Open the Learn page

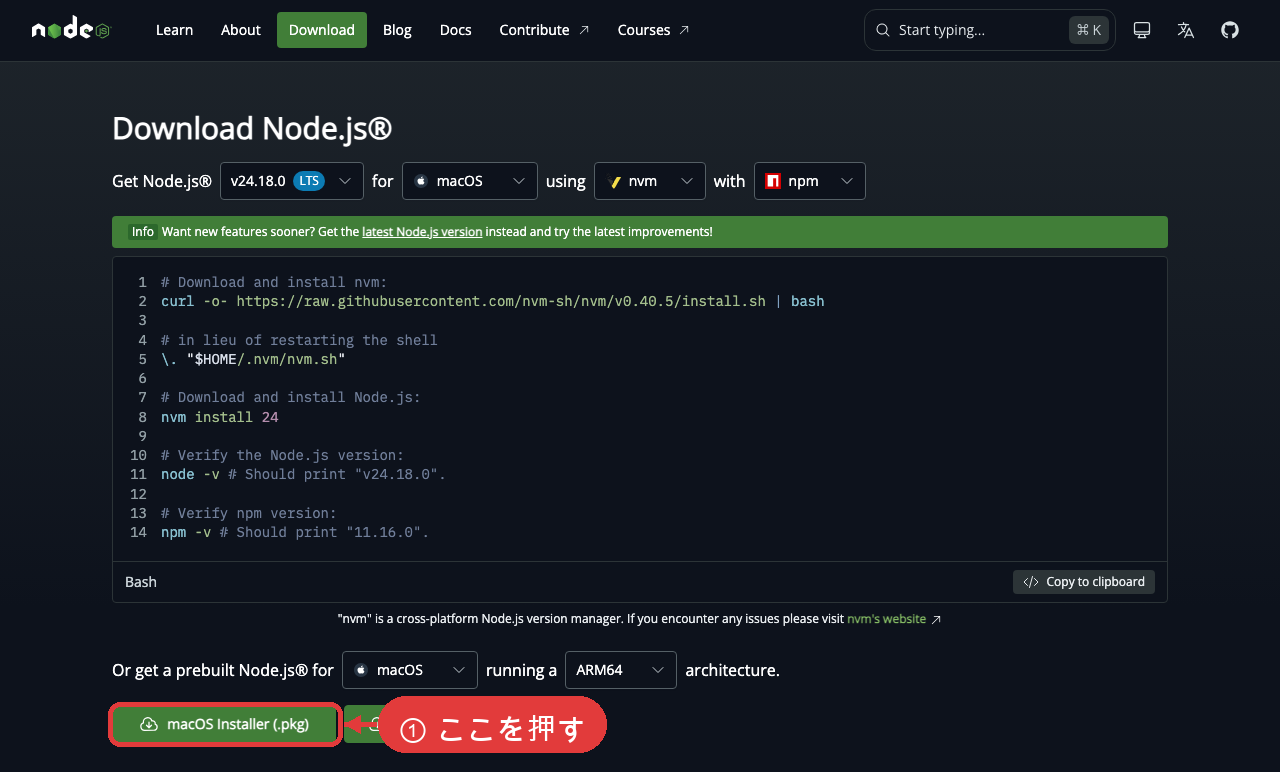[174, 30]
